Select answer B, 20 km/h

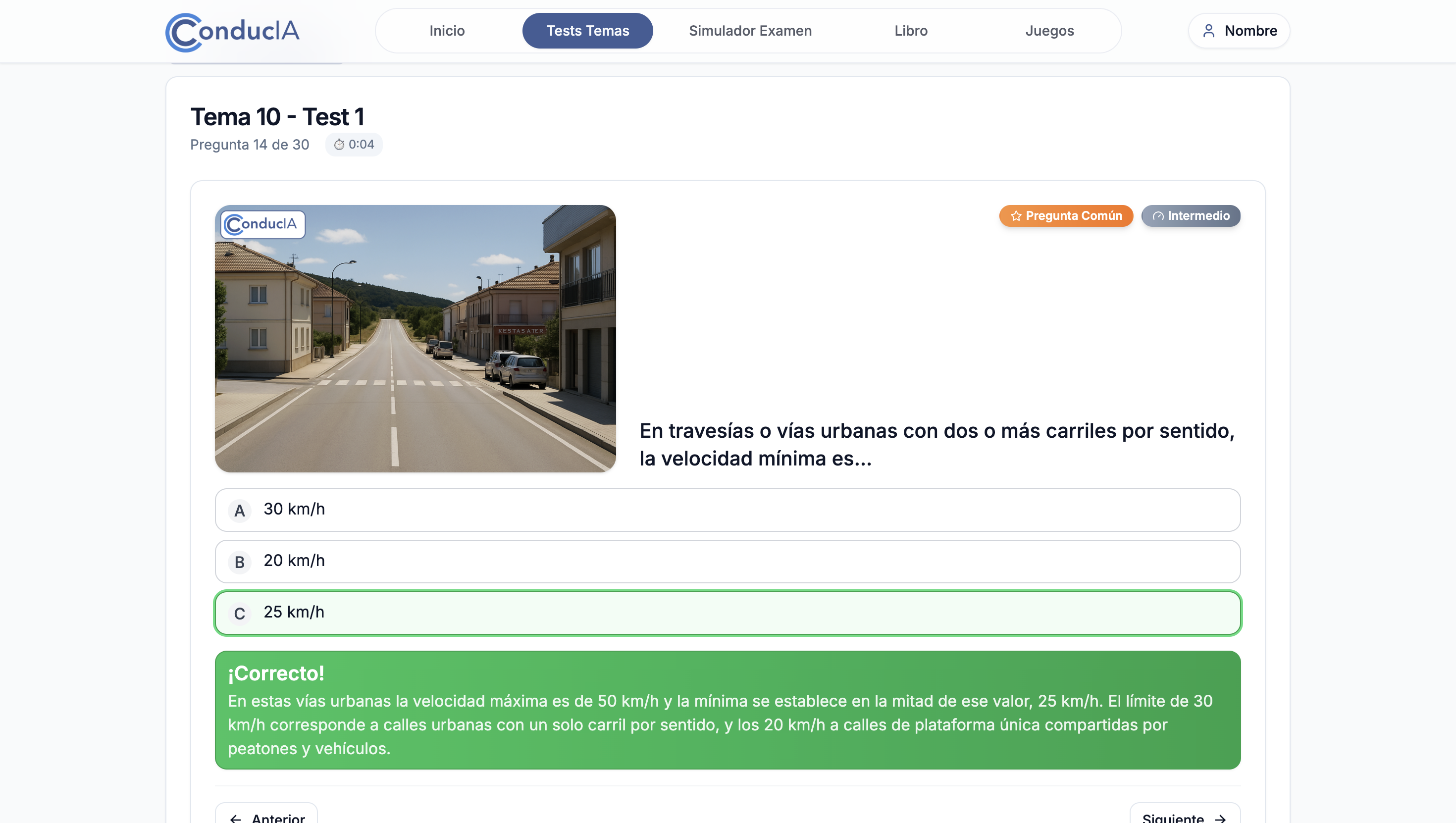coord(727,561)
